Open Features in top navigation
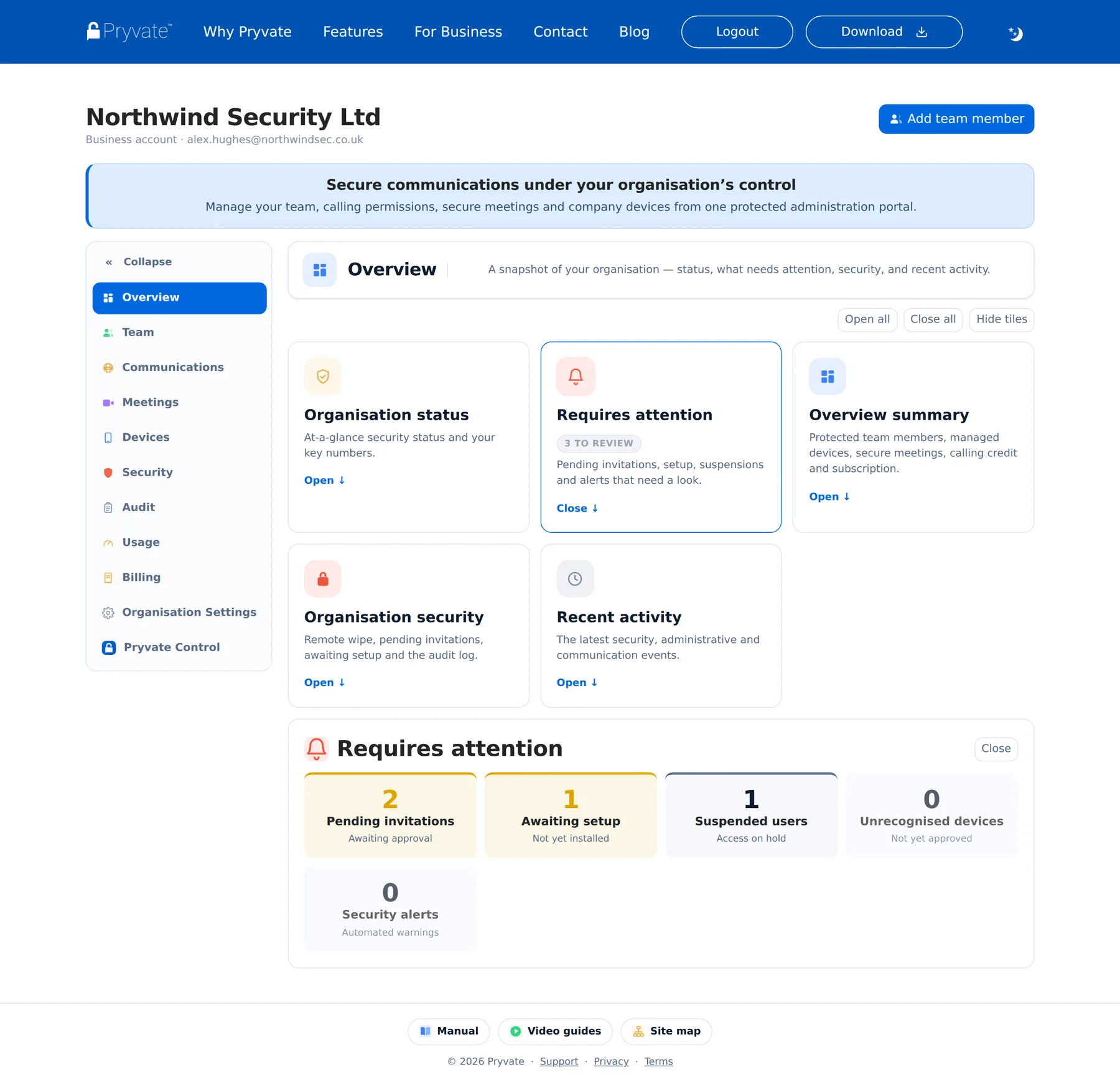This screenshot has height=1085, width=1120. point(353,32)
